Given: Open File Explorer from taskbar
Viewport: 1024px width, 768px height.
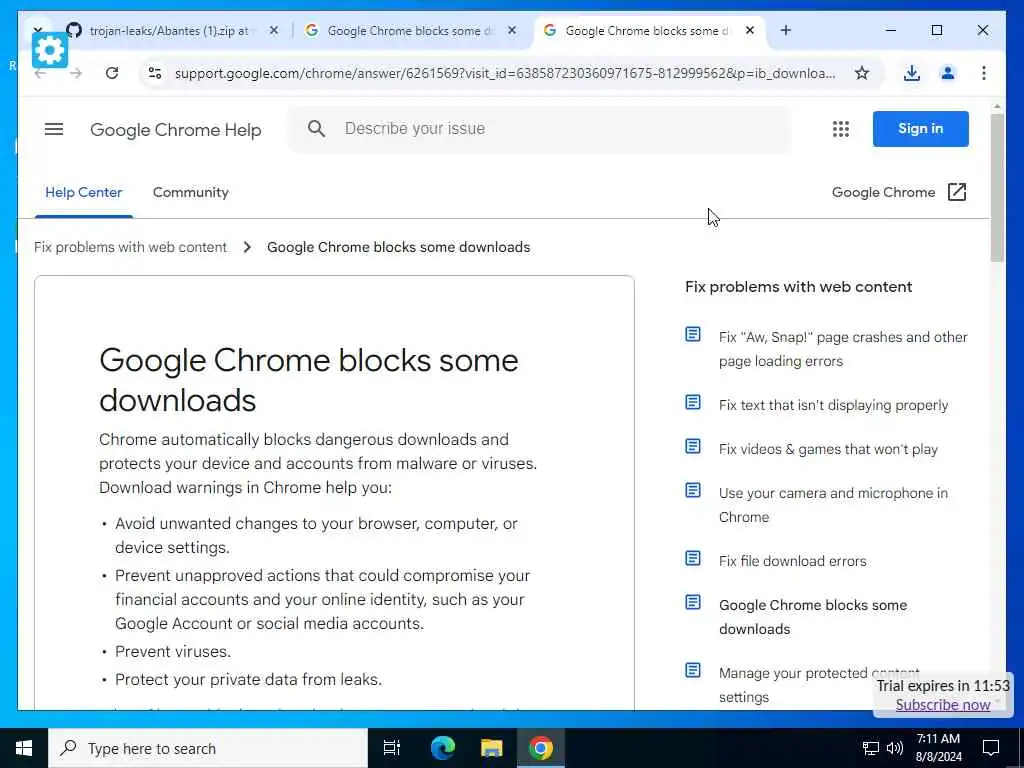Looking at the screenshot, I should [491, 748].
